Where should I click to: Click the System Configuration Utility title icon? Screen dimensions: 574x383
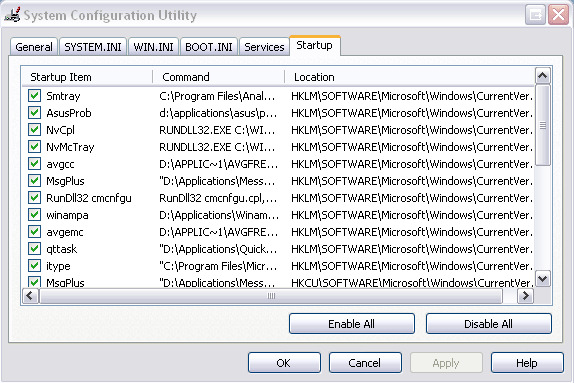coord(12,15)
